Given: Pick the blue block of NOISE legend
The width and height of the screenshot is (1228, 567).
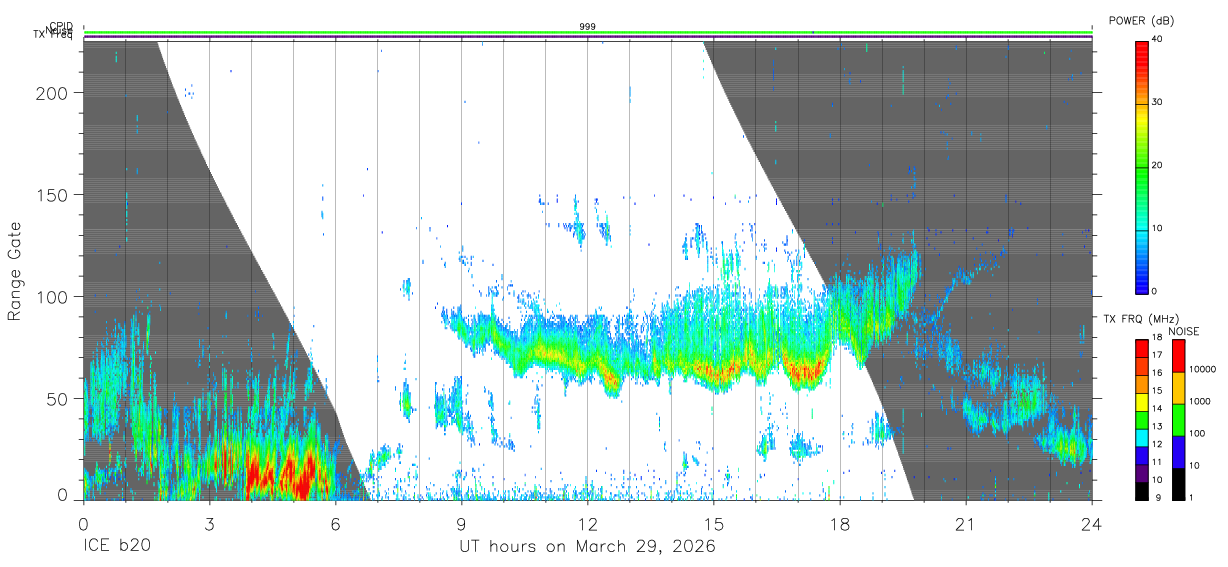Looking at the screenshot, I should [x=1178, y=452].
